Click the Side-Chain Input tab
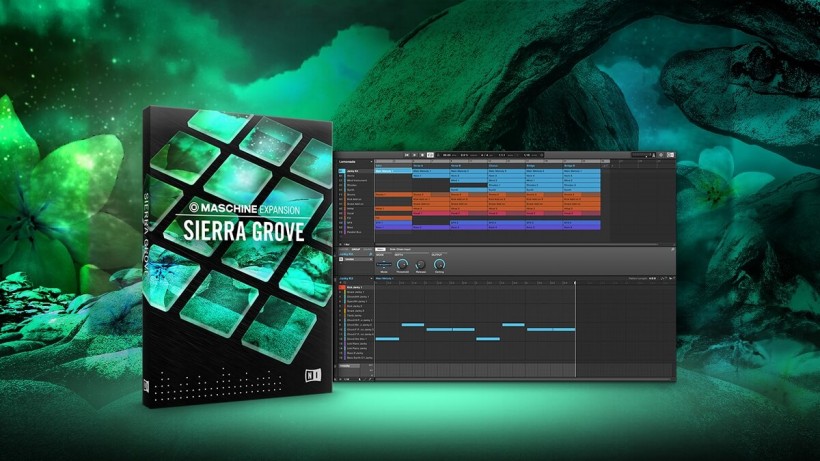The width and height of the screenshot is (820, 461). click(400, 248)
